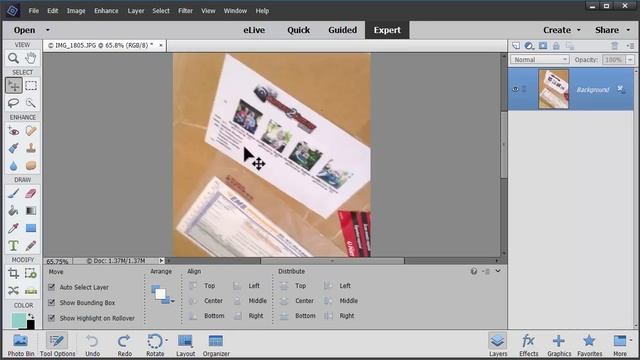Select the Color Picker eyedropper tool
This screenshot has height=360, width=640.
tap(13, 228)
